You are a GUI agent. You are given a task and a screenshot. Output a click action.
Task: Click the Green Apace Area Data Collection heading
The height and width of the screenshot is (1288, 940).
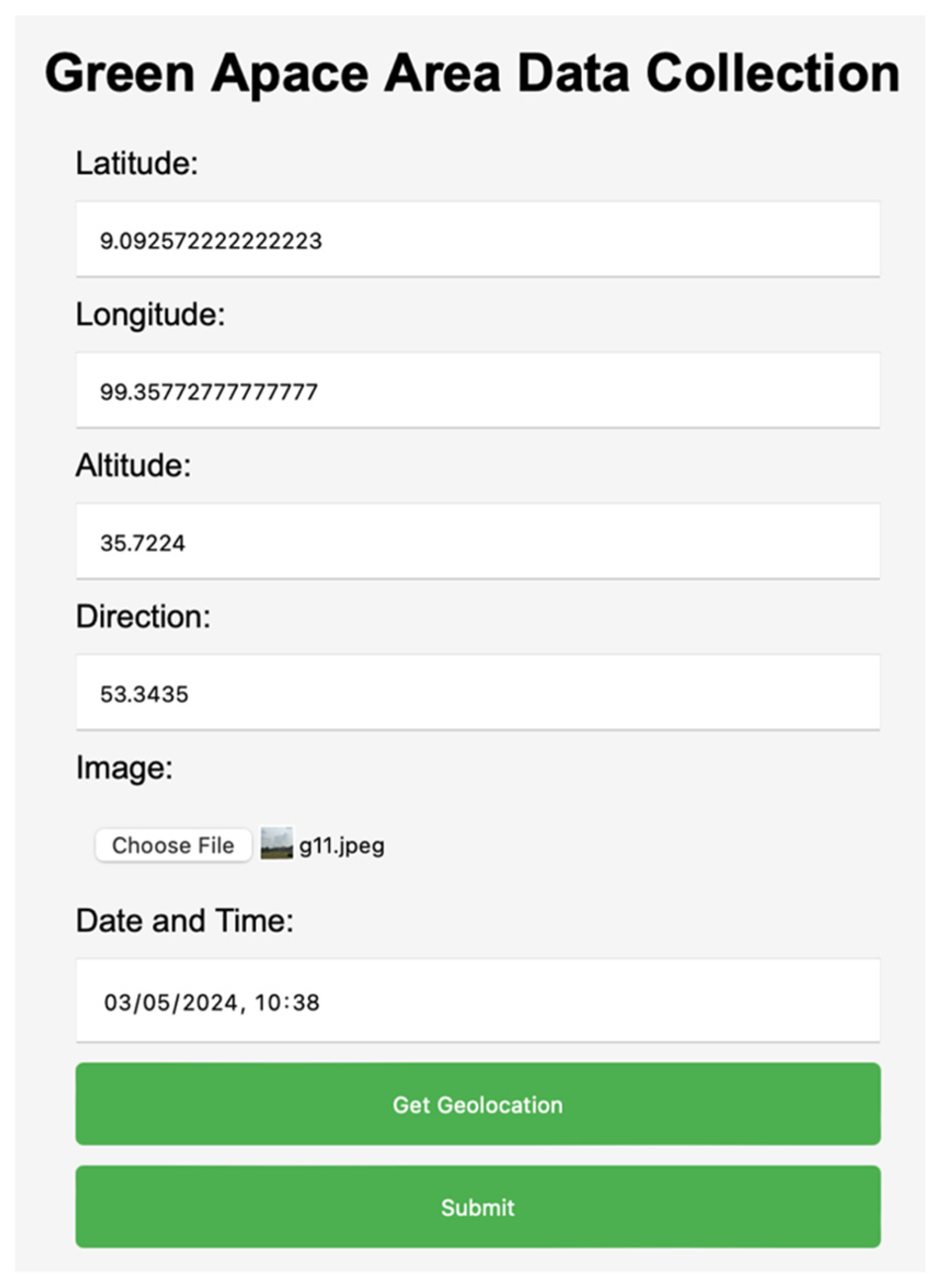472,73
